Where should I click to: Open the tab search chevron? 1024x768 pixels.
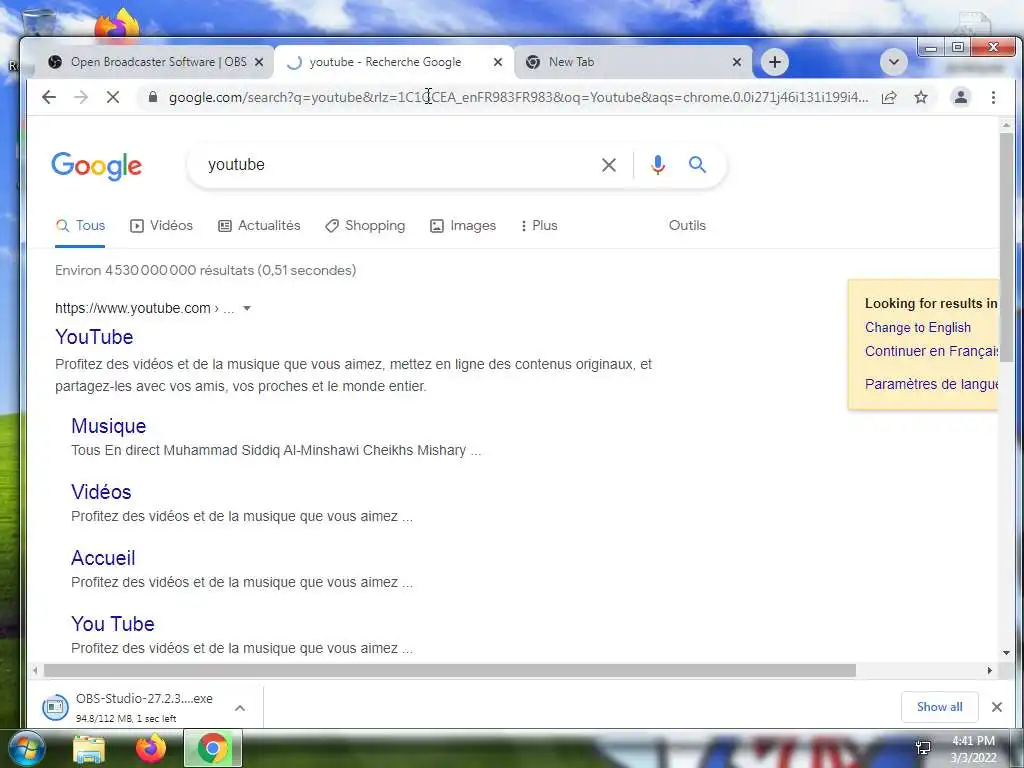893,62
